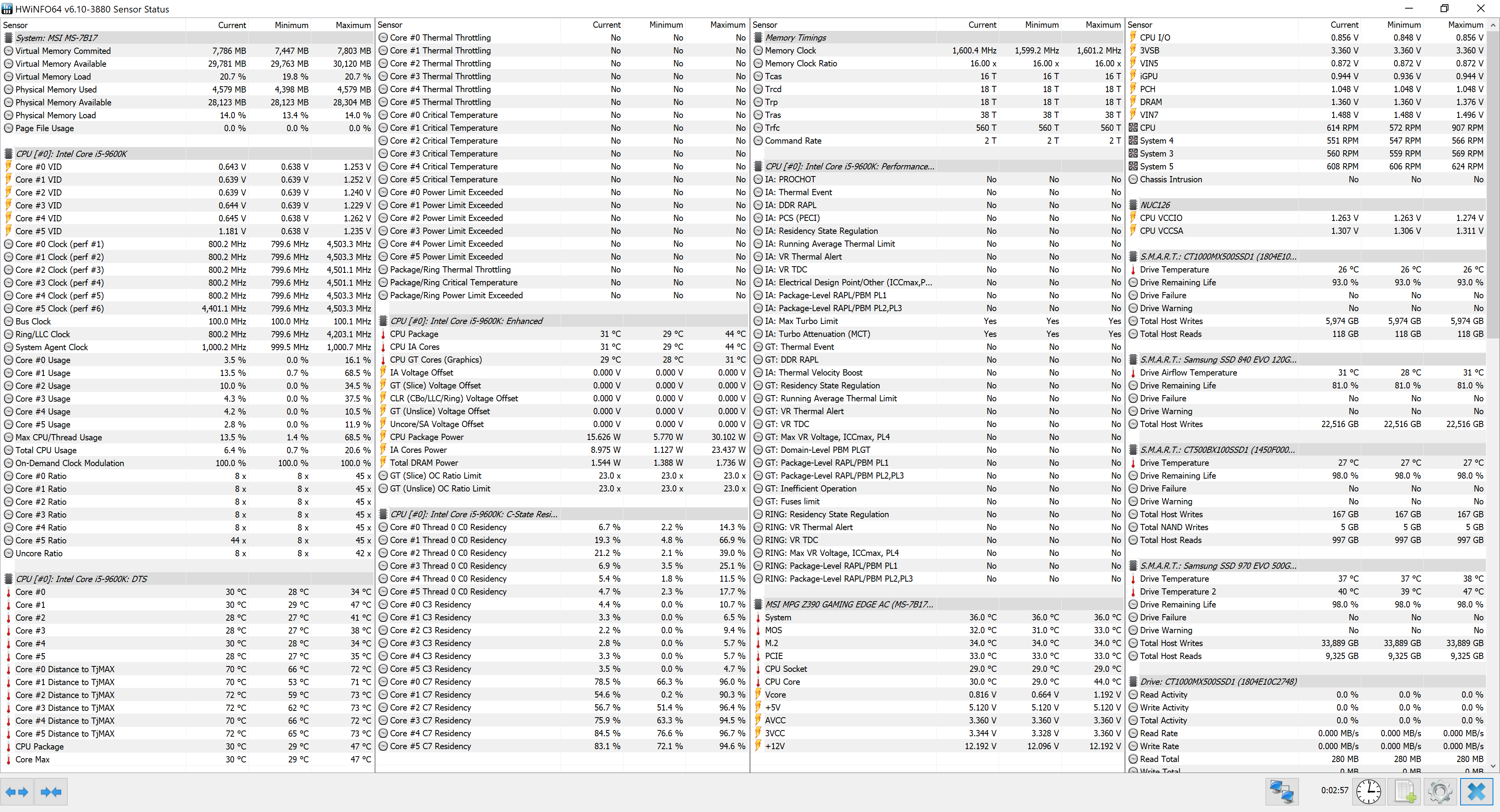Screen dimensions: 1500x812
Task: Select Samsung SSD 970 EVO S.M.A.R.T. header
Action: (1218, 566)
